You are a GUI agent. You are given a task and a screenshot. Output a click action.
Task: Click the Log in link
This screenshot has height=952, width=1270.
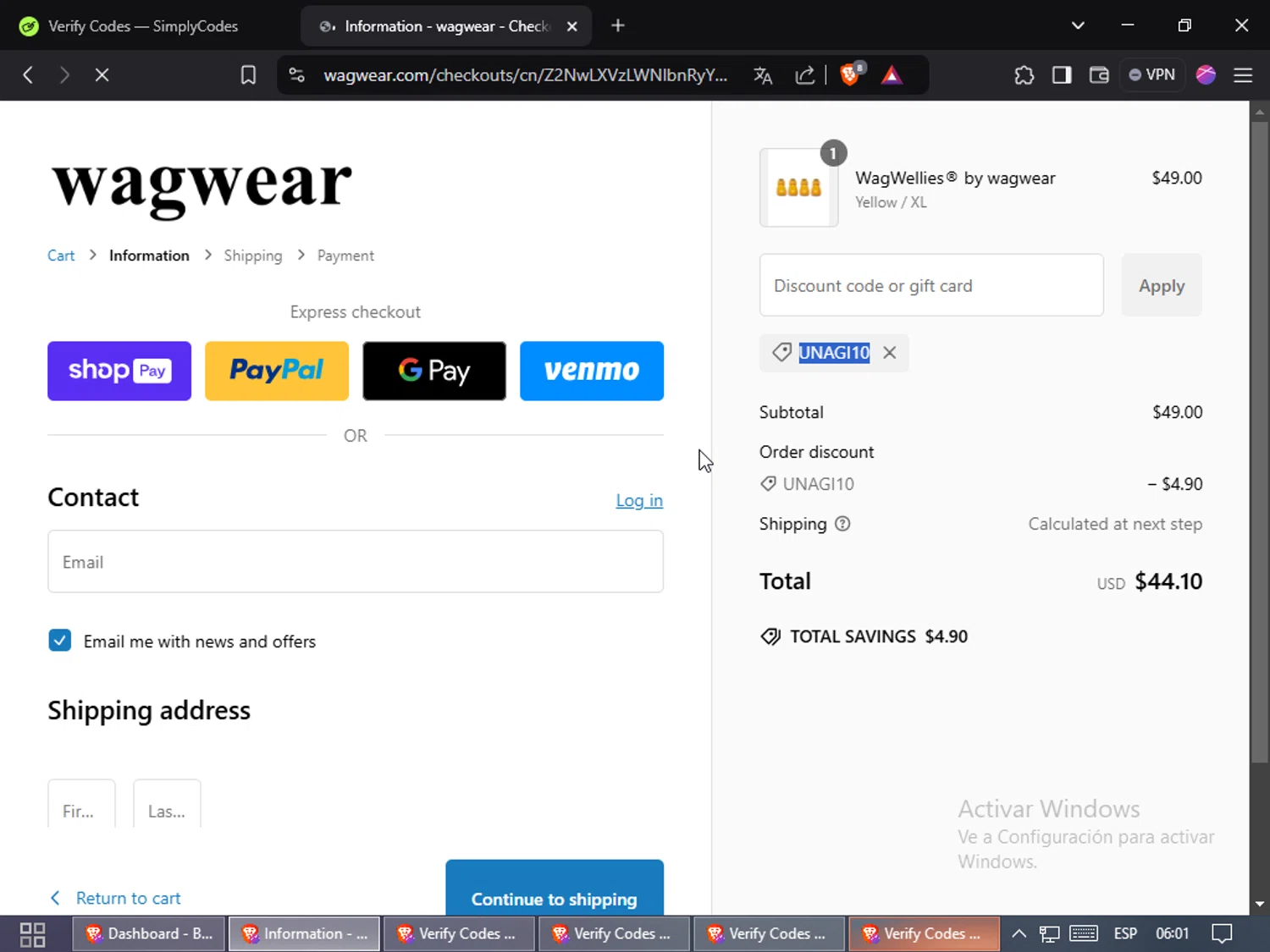(x=639, y=500)
